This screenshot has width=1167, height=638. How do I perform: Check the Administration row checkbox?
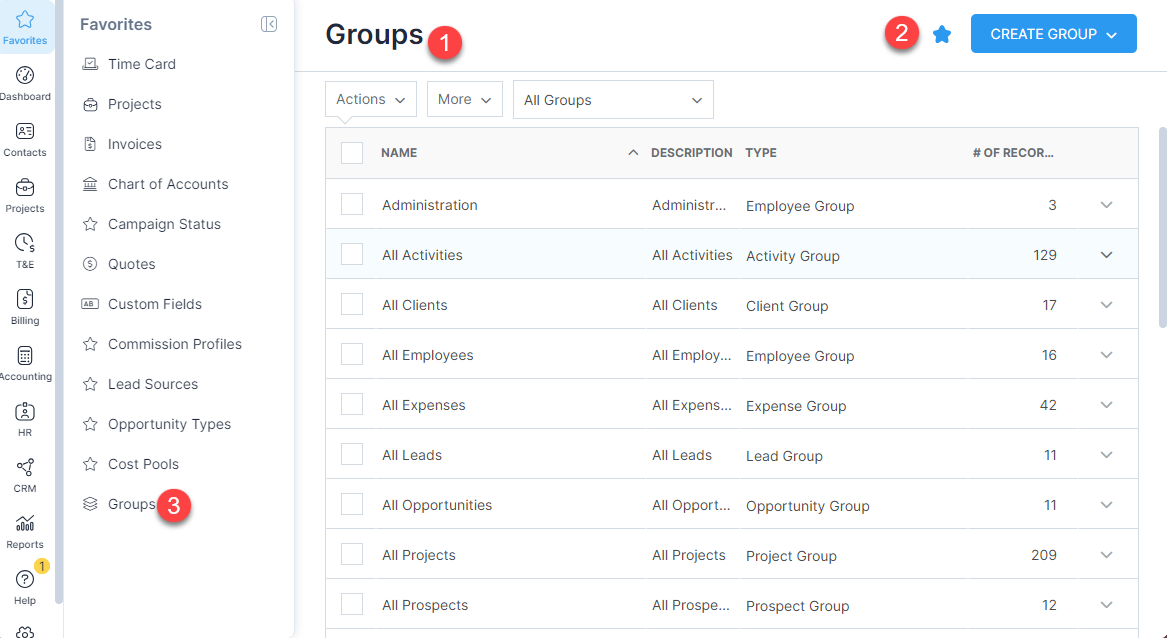tap(352, 204)
